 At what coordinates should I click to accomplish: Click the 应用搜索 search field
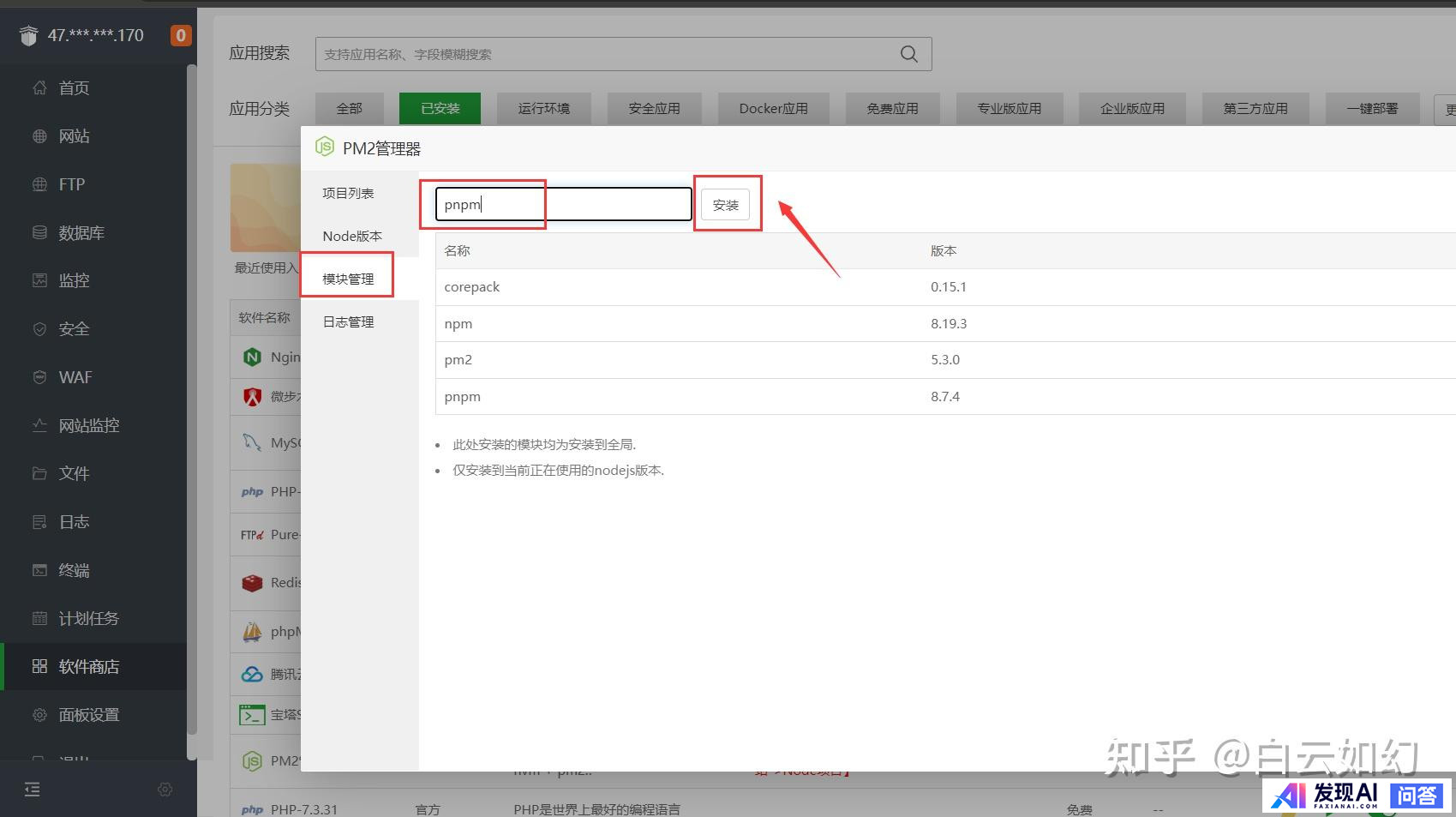pos(624,54)
